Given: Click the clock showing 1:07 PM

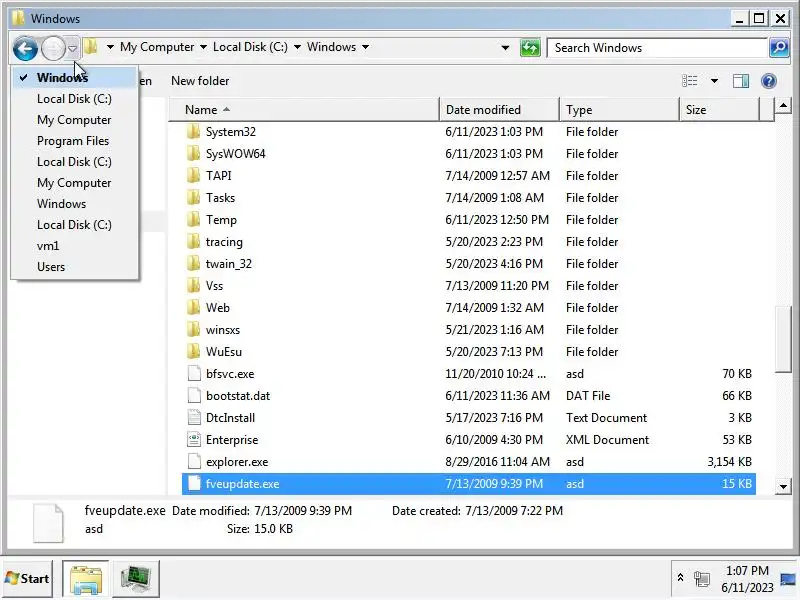Looking at the screenshot, I should click(x=747, y=570).
